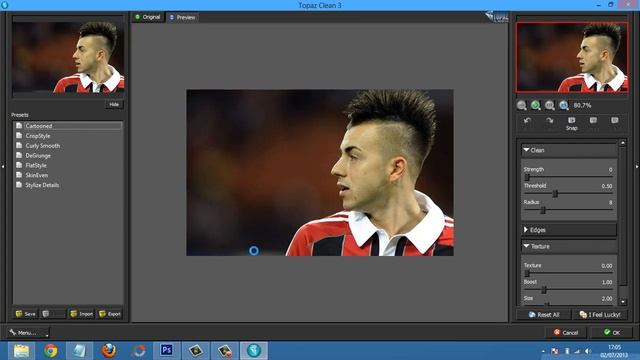
Task: Click the Topaz logo in the top-right
Action: [x=496, y=17]
